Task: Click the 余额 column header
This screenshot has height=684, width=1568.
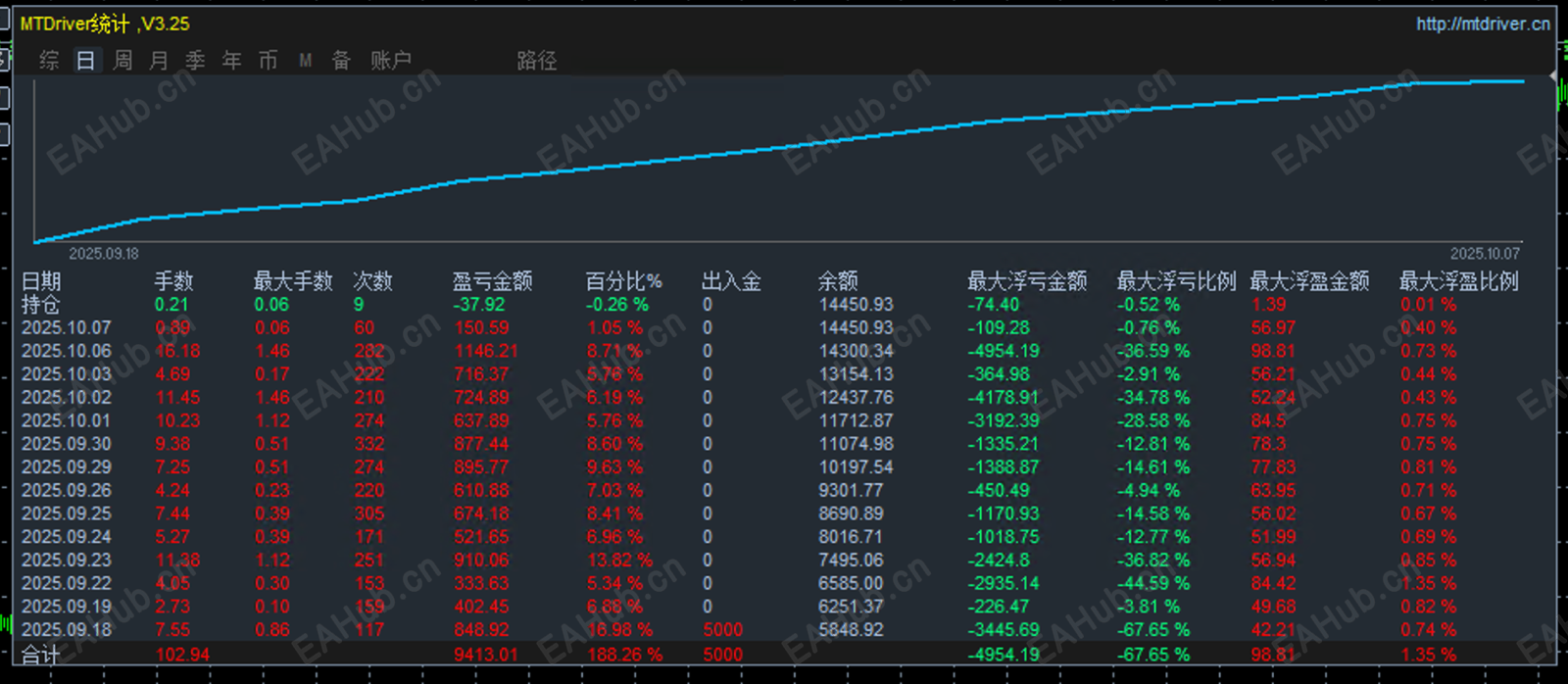Action: click(838, 281)
